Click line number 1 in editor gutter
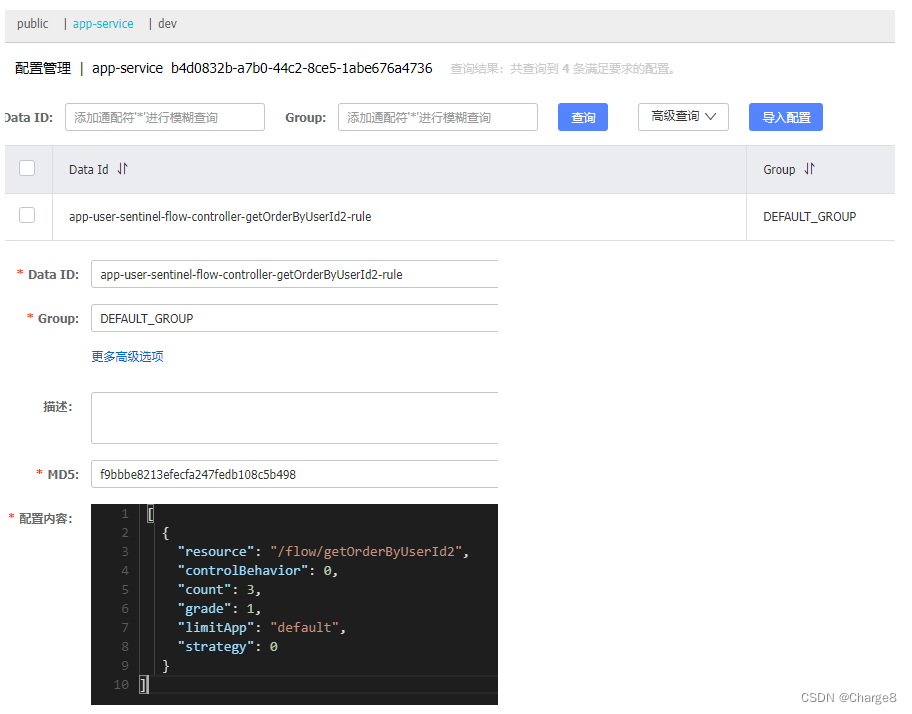Screen dimensions: 912x714 [x=125, y=514]
